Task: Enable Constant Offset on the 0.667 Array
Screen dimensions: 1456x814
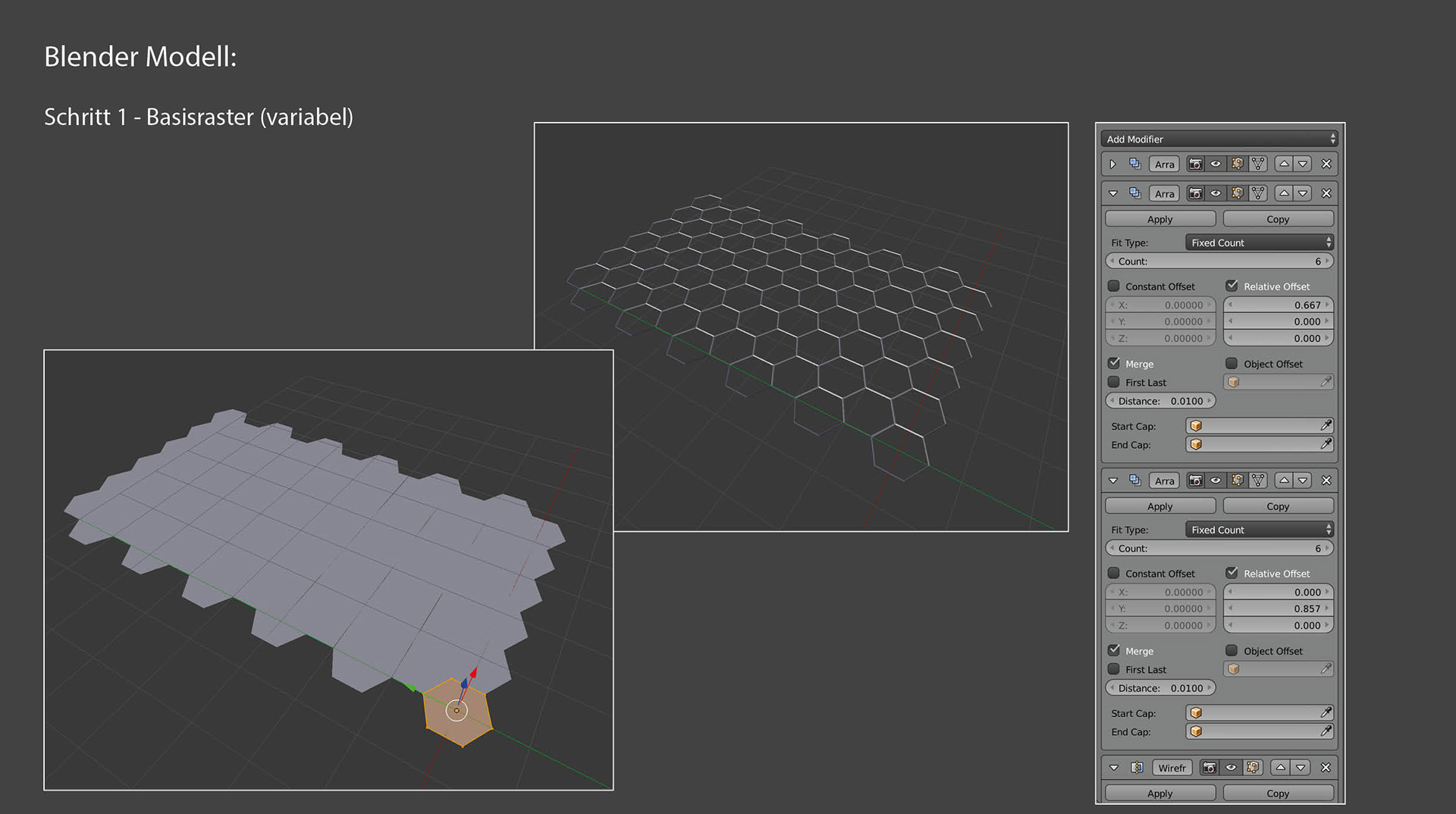Action: pos(1113,286)
